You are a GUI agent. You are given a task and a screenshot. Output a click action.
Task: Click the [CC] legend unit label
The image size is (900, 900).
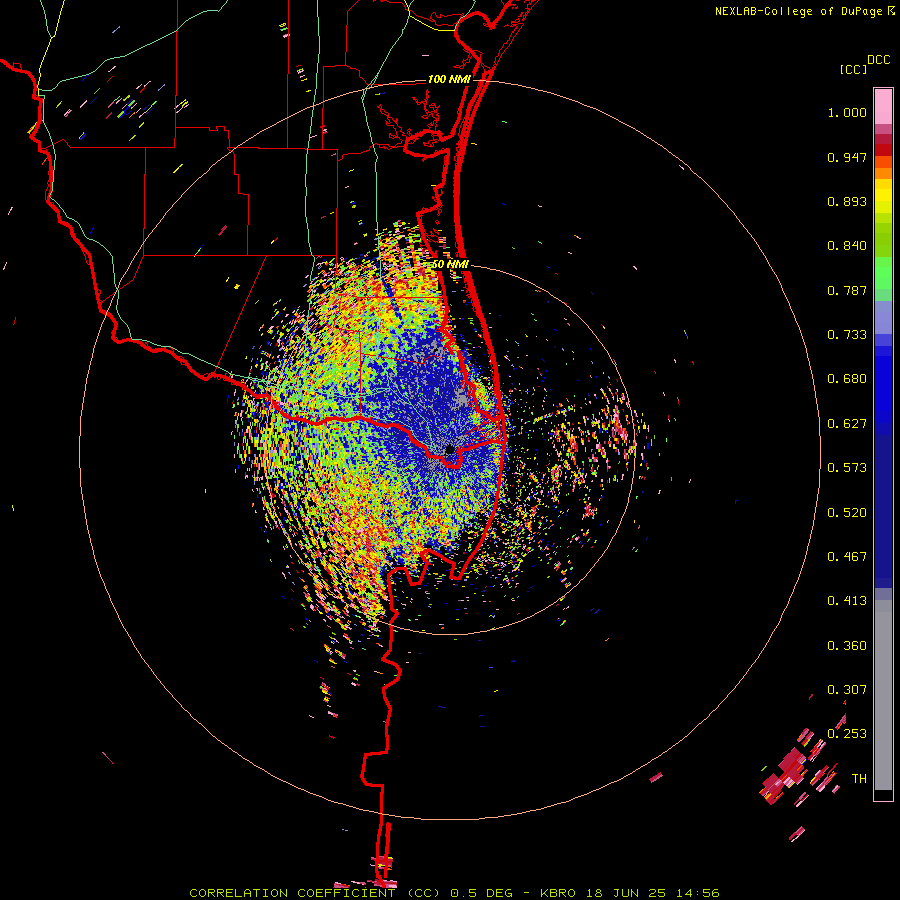(x=854, y=69)
